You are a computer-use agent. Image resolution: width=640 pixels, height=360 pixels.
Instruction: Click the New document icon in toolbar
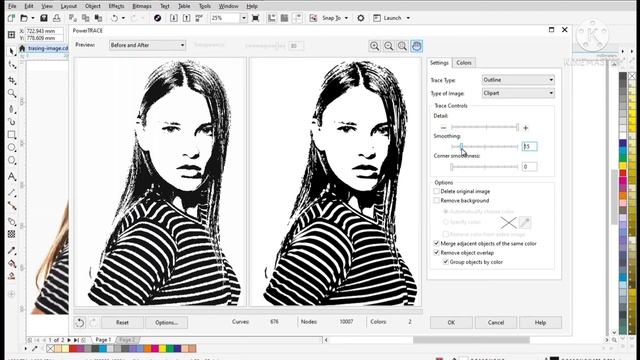[11, 18]
